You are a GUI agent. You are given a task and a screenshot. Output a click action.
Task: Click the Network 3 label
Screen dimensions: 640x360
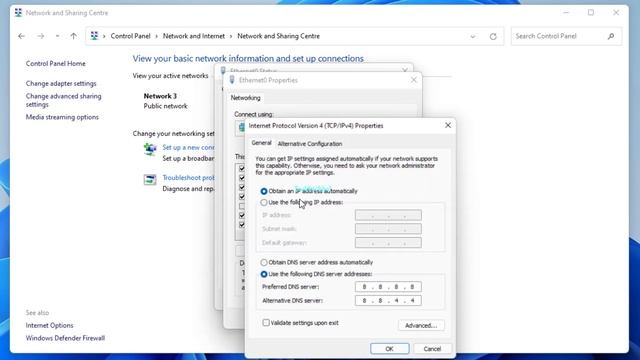[160, 96]
